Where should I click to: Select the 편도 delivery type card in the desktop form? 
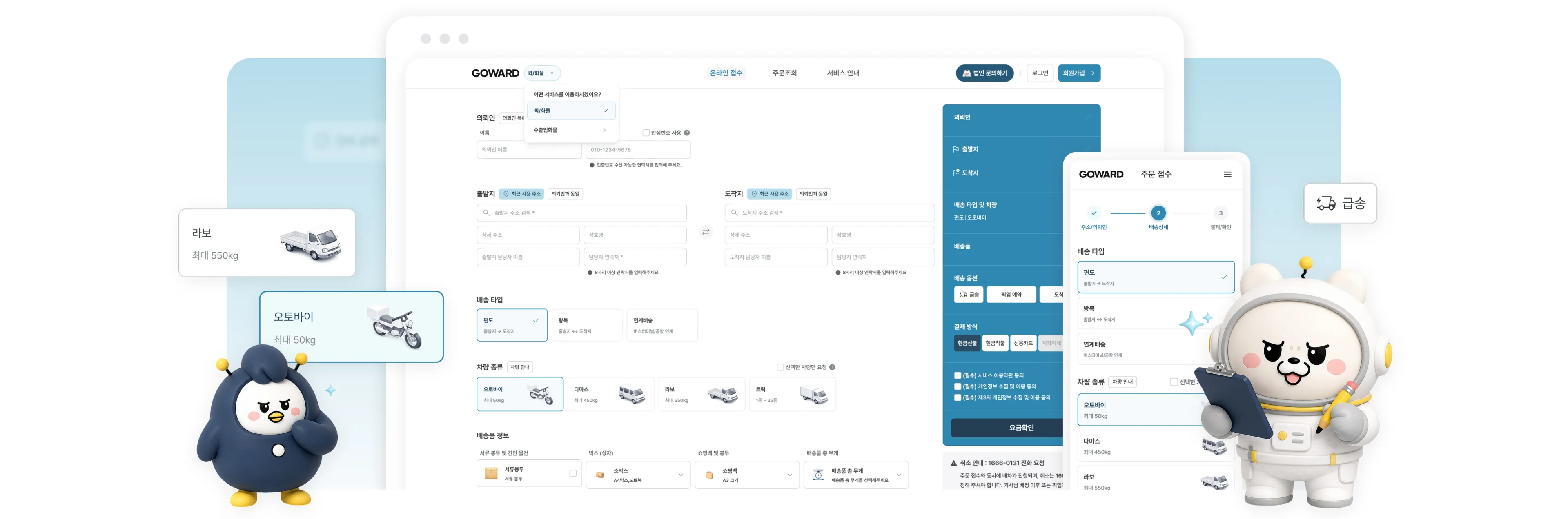coord(512,326)
